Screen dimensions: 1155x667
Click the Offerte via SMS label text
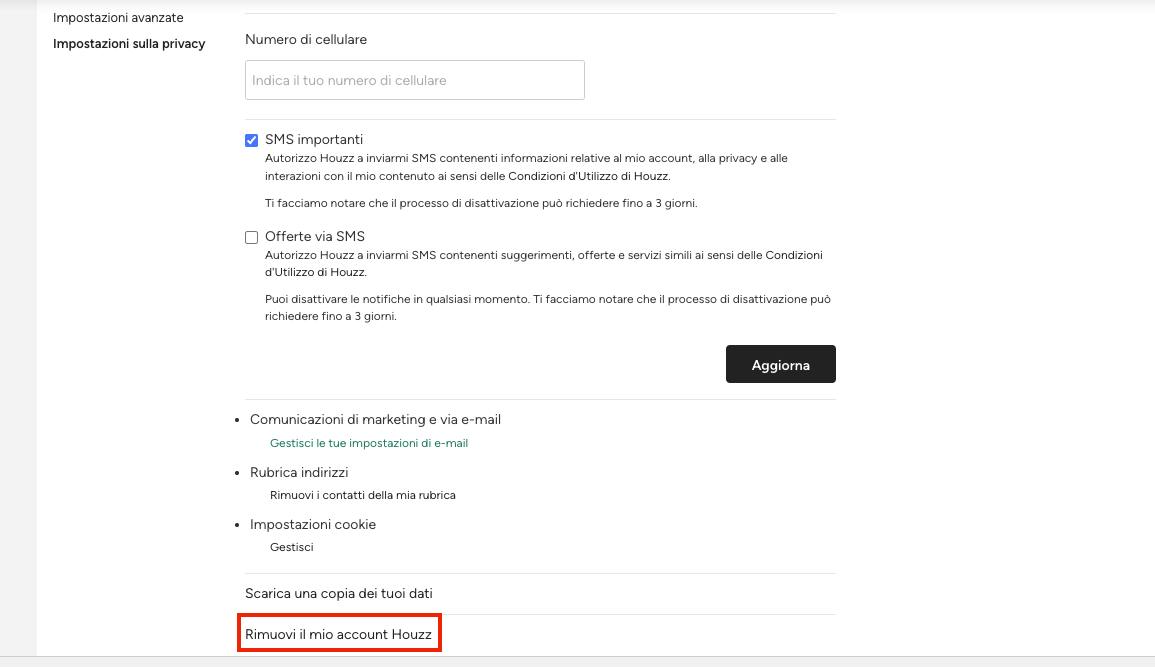click(x=315, y=236)
